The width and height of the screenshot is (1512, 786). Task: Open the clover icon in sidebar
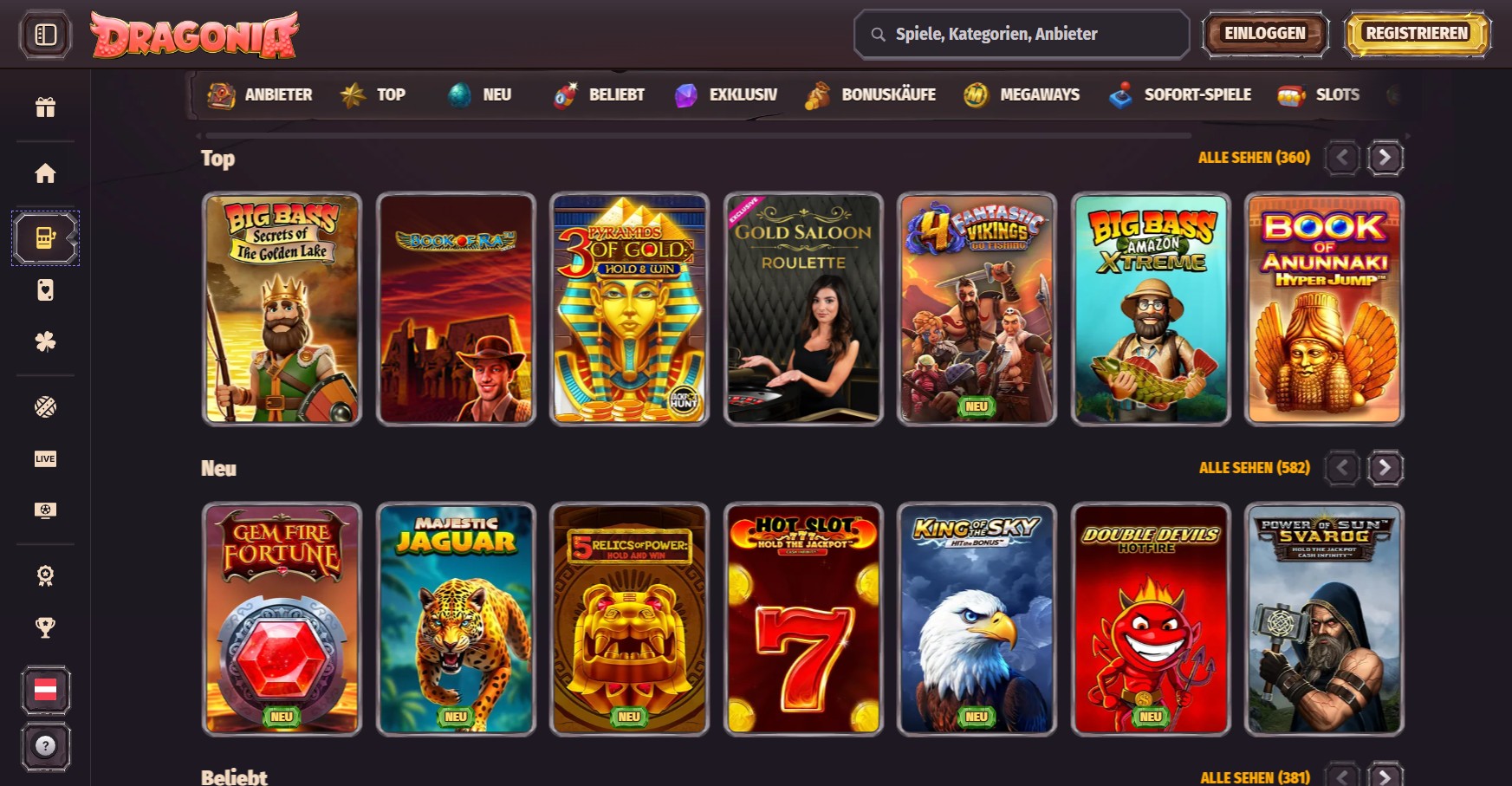pos(45,341)
